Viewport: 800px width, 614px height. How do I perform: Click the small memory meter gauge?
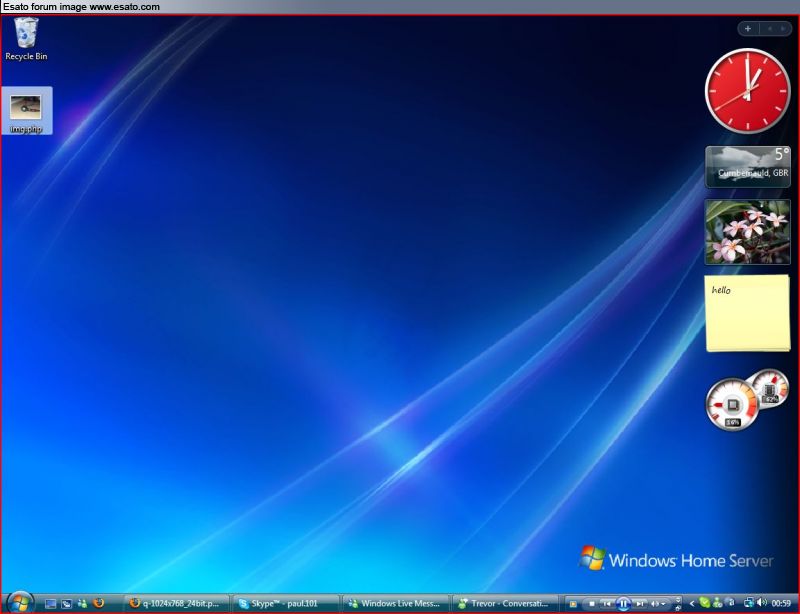[x=770, y=389]
